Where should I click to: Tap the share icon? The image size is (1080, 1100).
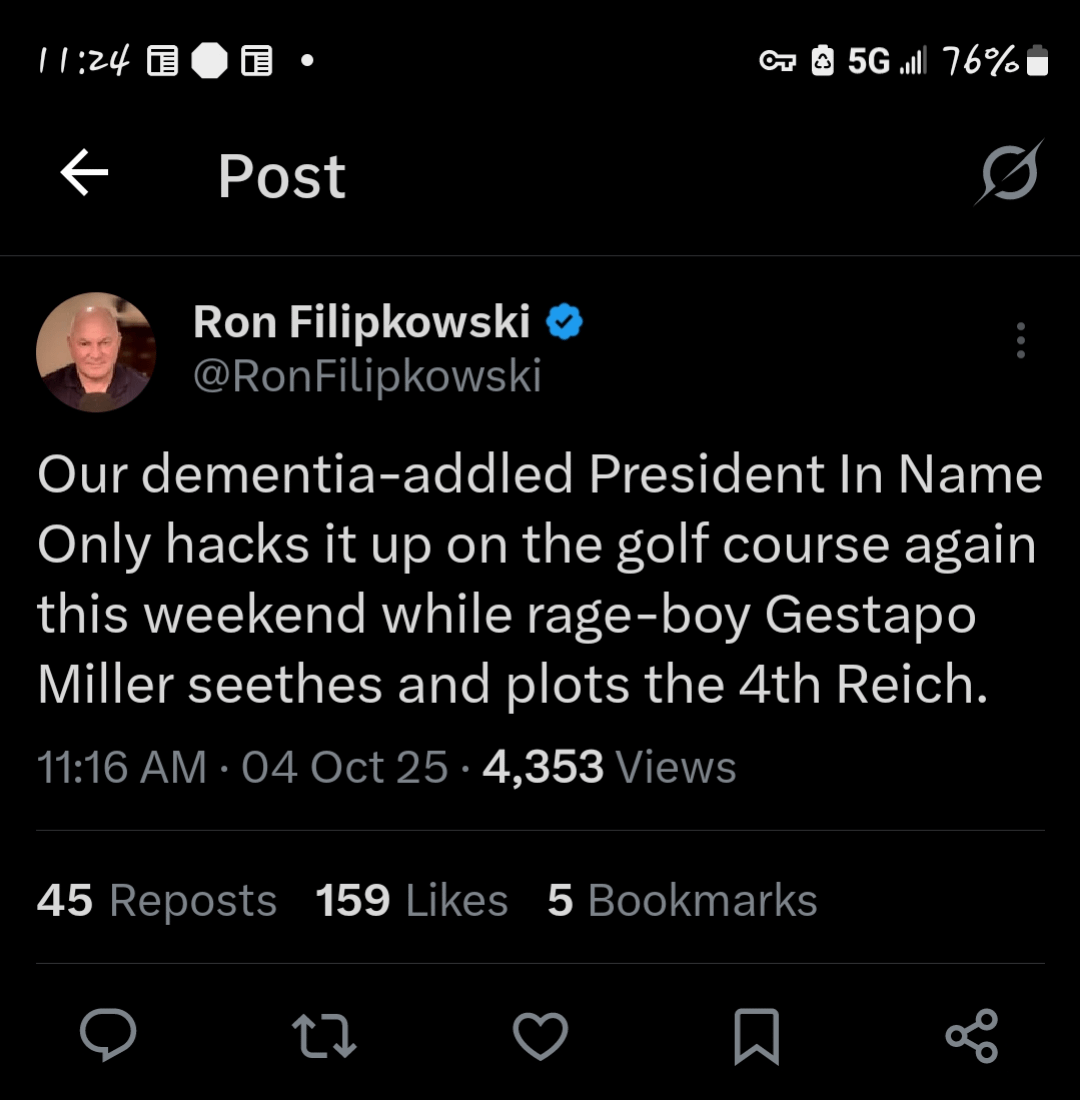971,1036
